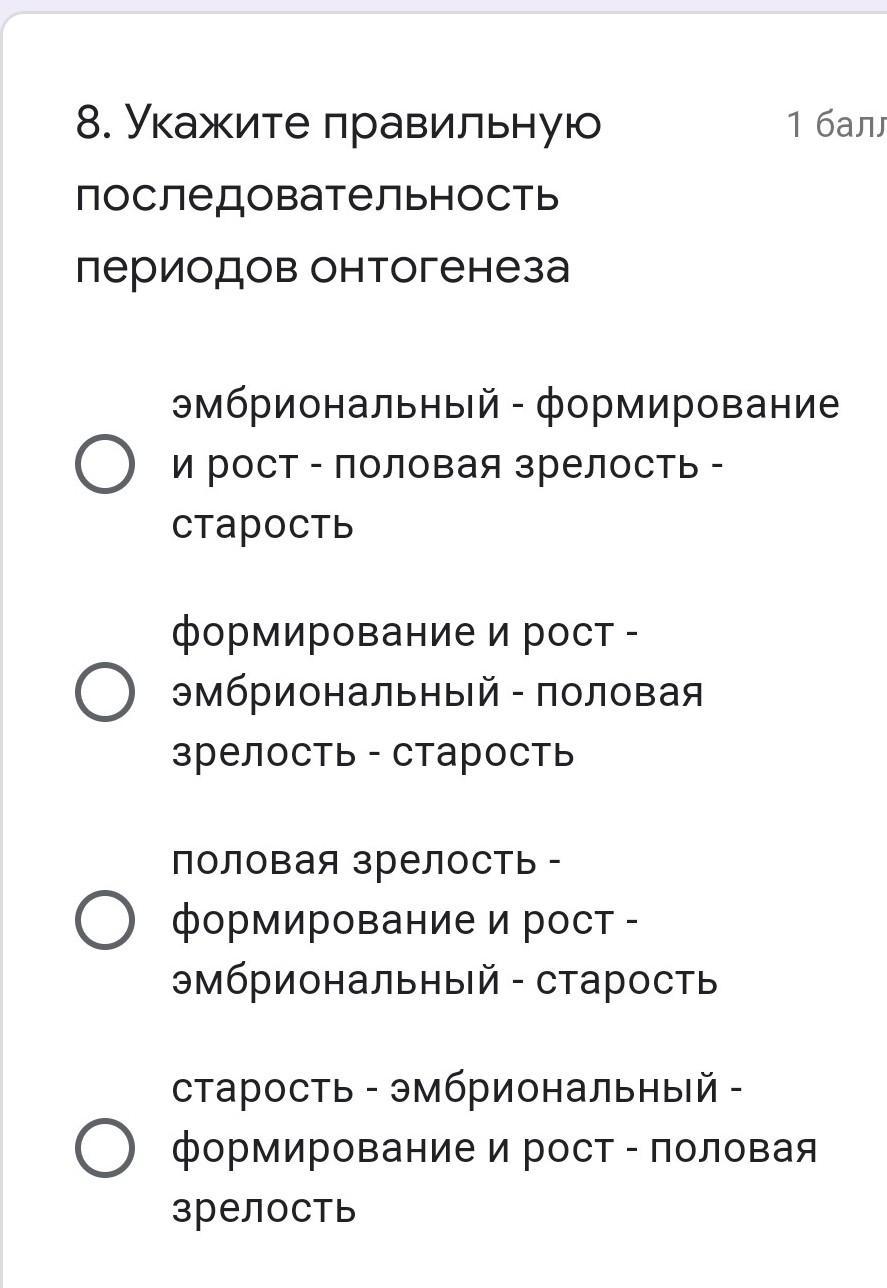Click the number '8.' of the question
This screenshot has width=887, height=1288.
pyautogui.click(x=93, y=124)
